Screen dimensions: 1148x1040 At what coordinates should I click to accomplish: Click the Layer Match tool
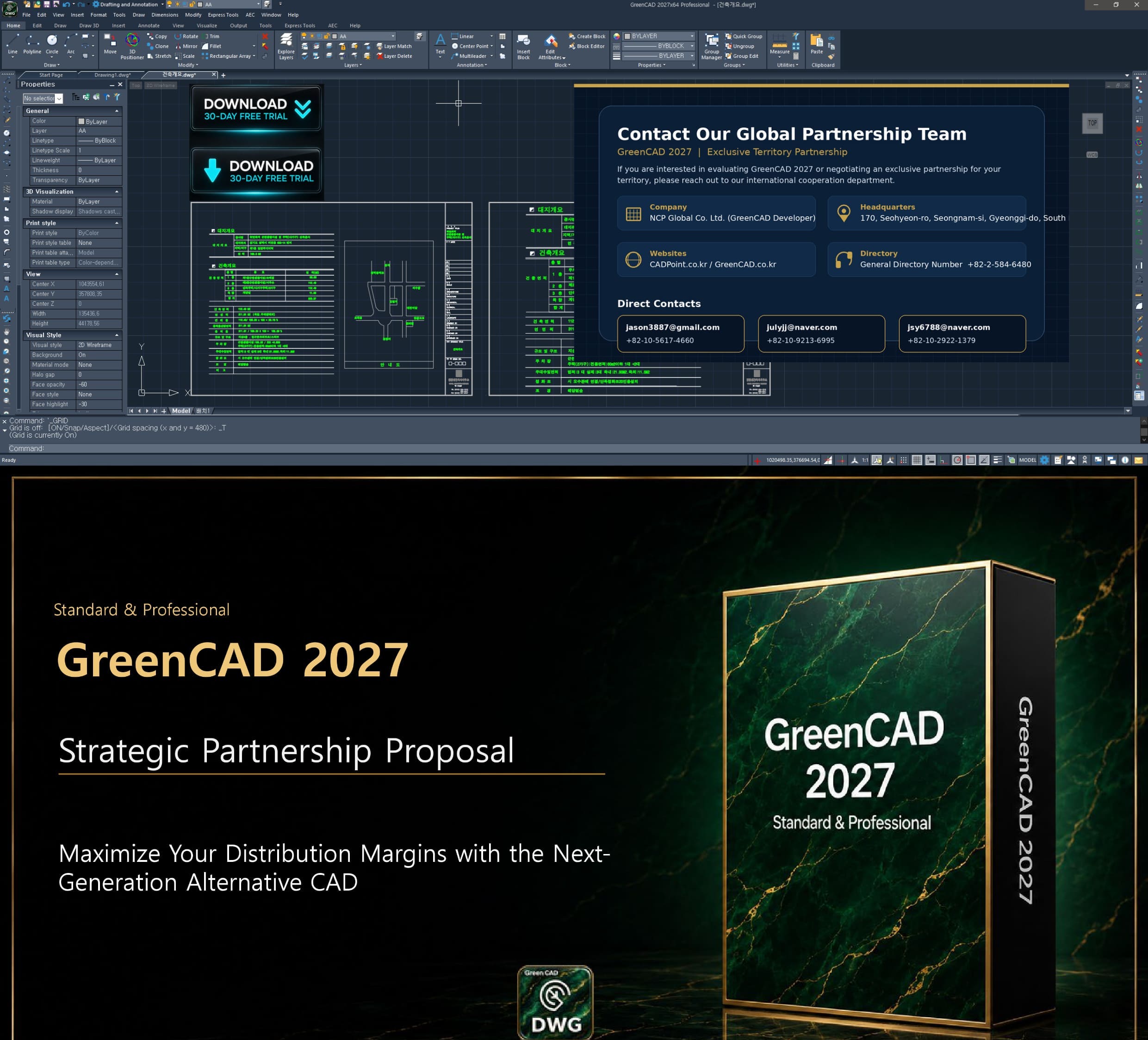pyautogui.click(x=393, y=46)
